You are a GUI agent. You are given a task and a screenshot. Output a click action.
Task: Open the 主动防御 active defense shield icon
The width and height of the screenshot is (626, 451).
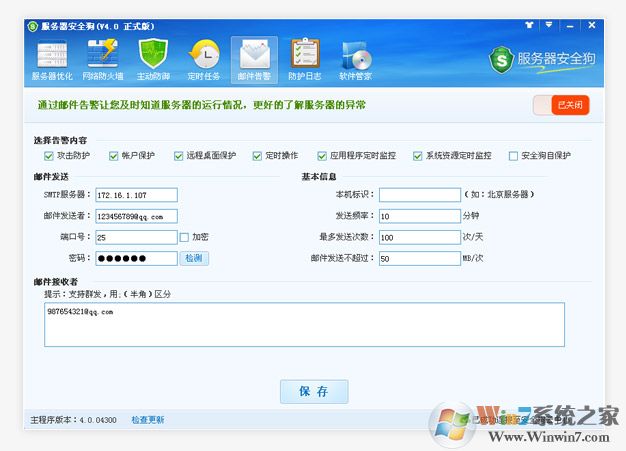coord(153,60)
